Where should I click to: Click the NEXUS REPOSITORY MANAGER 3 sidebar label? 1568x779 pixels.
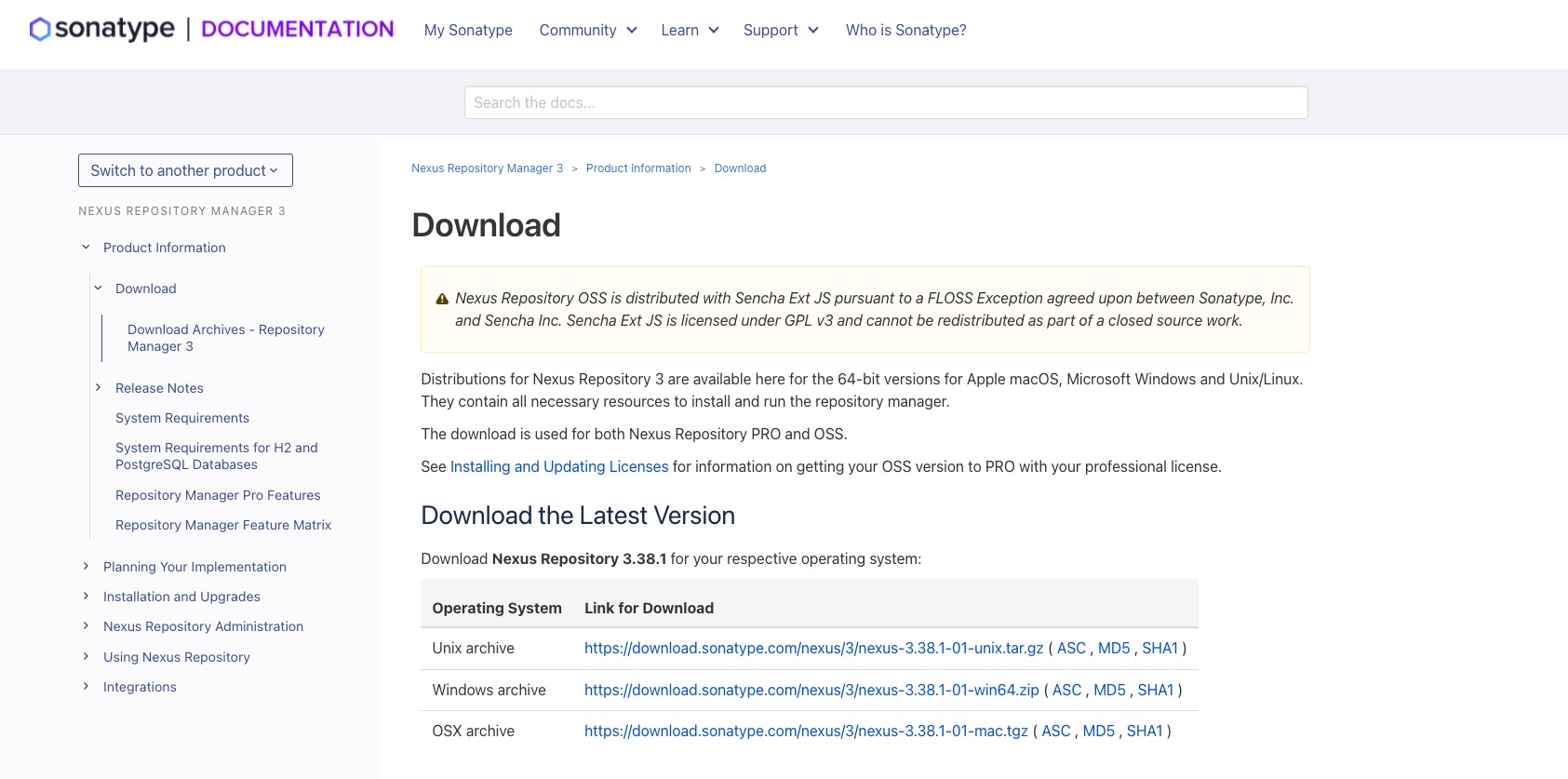point(181,211)
